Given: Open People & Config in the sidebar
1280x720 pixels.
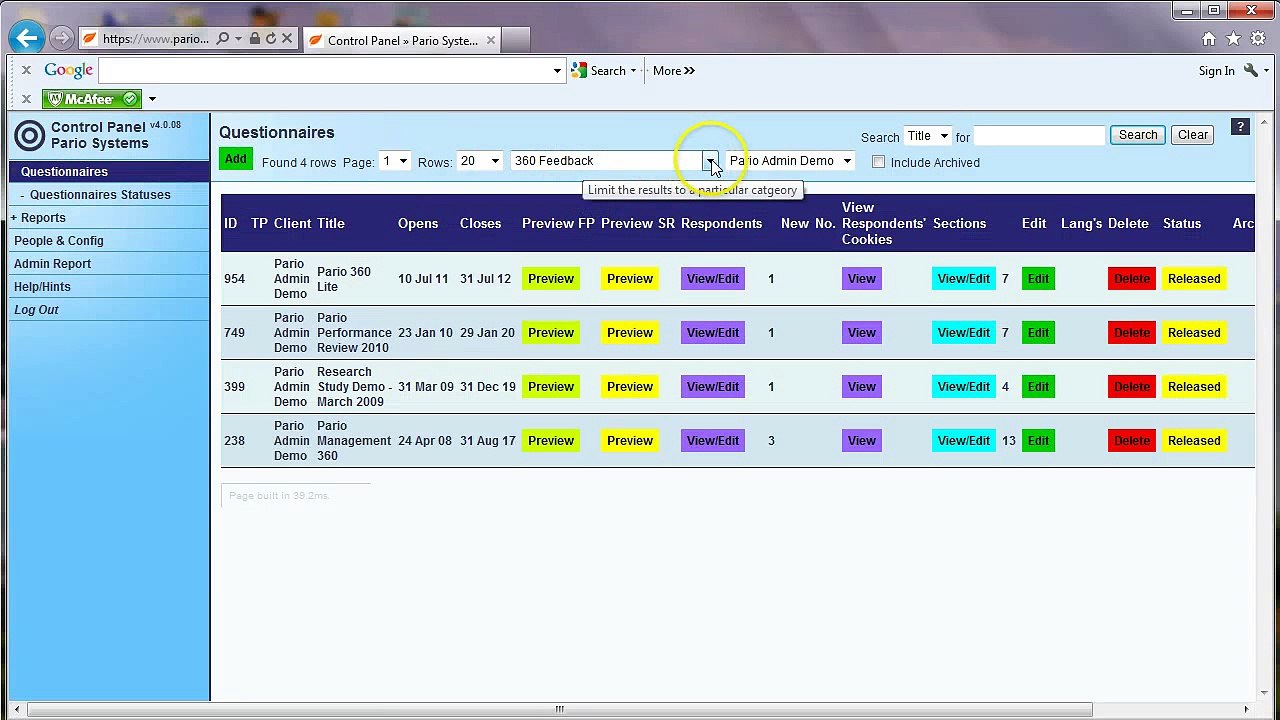Looking at the screenshot, I should point(58,240).
